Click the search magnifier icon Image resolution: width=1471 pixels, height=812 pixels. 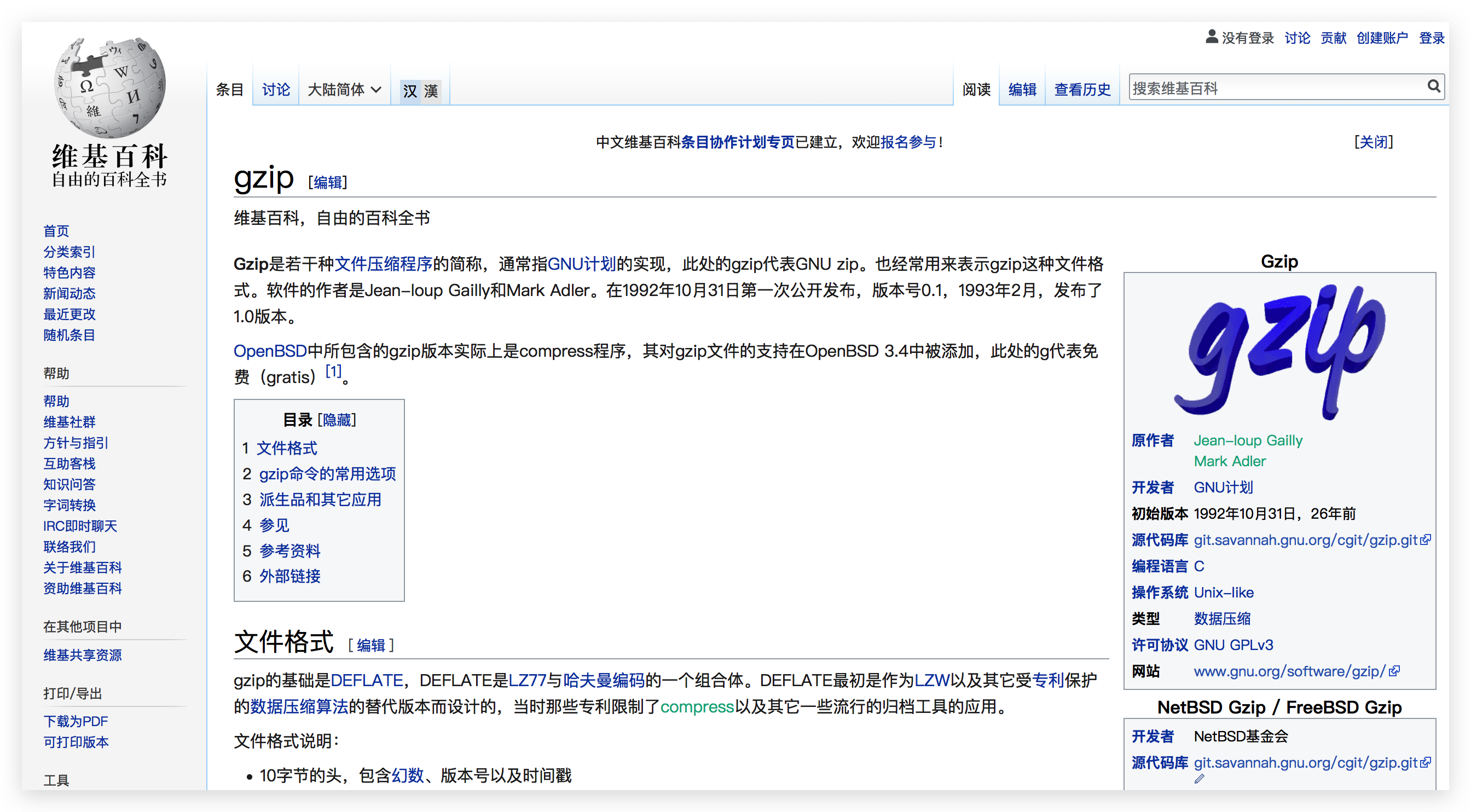[1433, 86]
